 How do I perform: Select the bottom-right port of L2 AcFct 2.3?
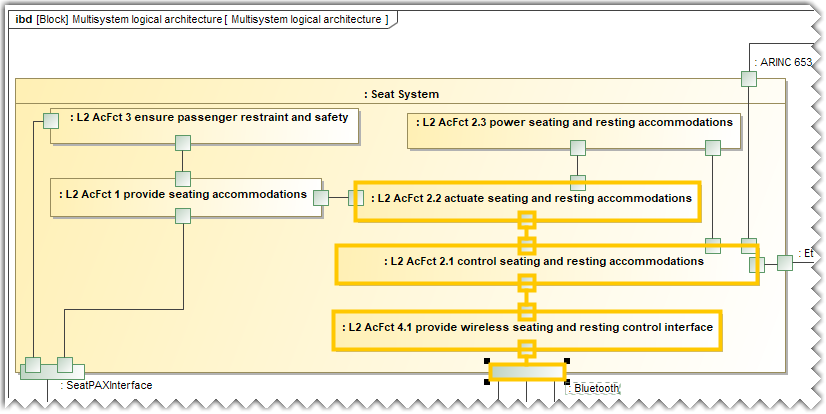(x=713, y=148)
